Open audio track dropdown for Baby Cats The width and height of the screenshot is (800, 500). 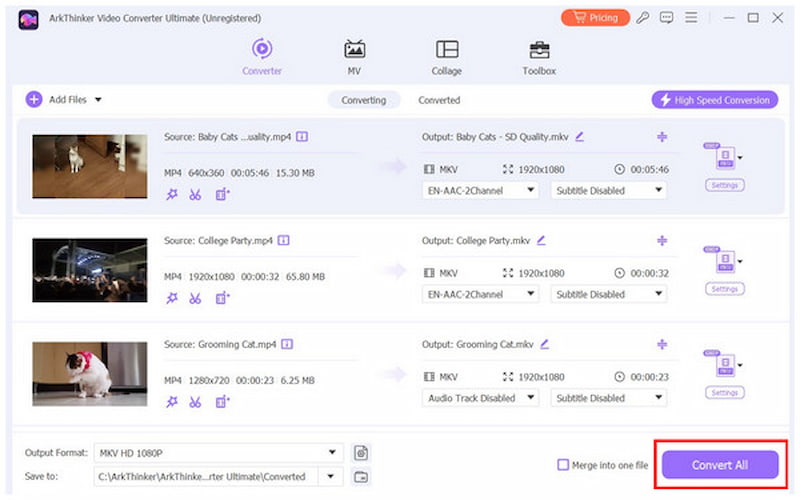pos(480,191)
